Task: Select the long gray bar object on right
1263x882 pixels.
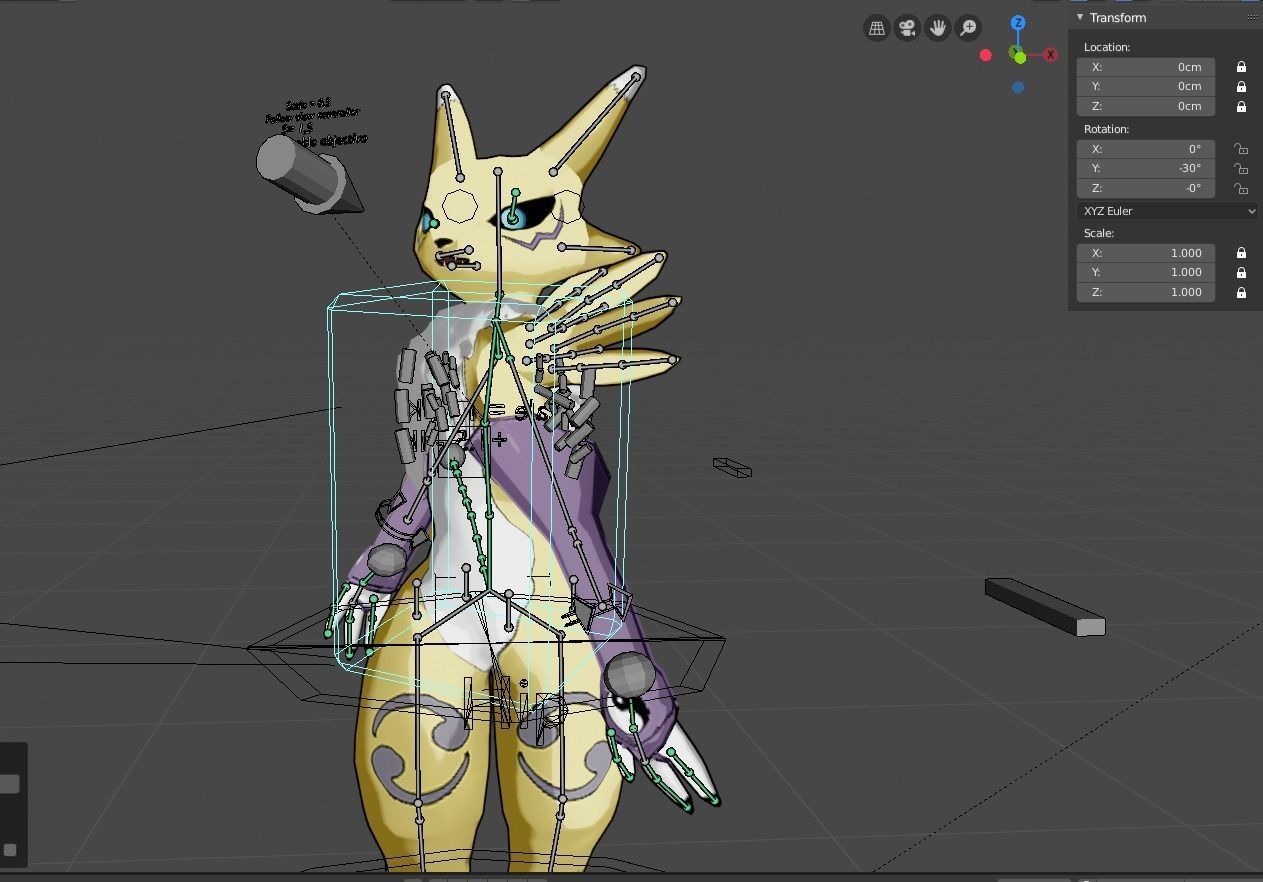Action: tap(1045, 606)
